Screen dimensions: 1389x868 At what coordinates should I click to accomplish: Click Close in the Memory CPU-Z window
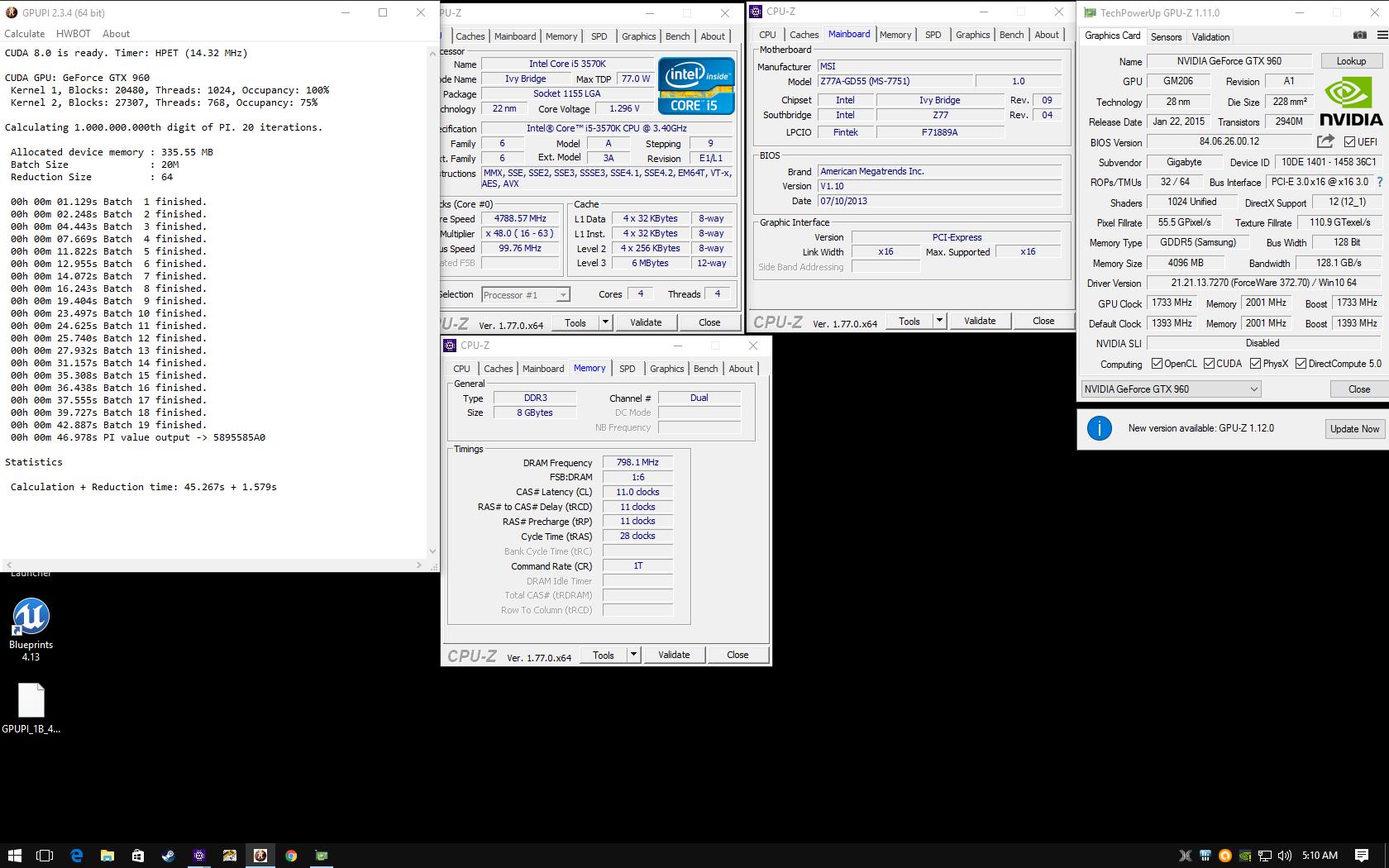[x=737, y=655]
